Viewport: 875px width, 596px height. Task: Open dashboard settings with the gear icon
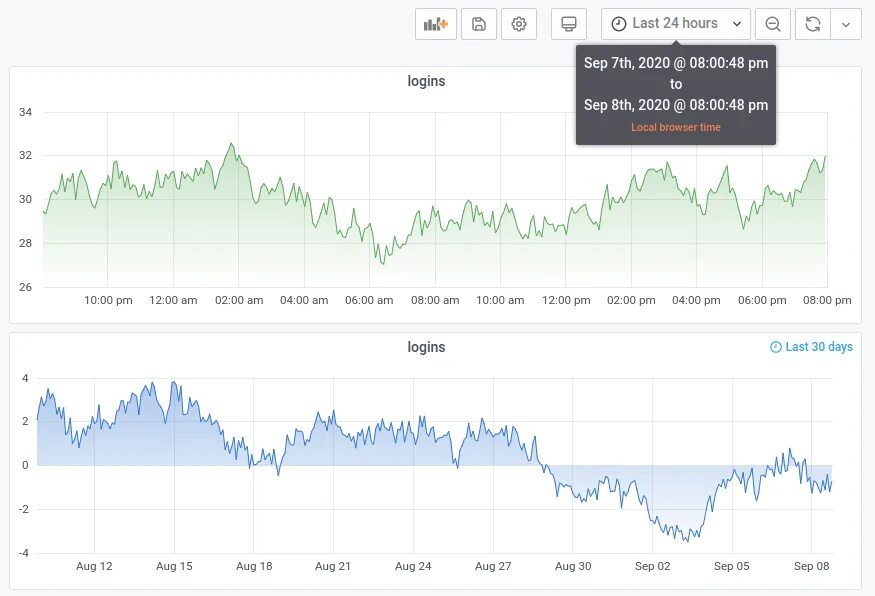pos(518,23)
